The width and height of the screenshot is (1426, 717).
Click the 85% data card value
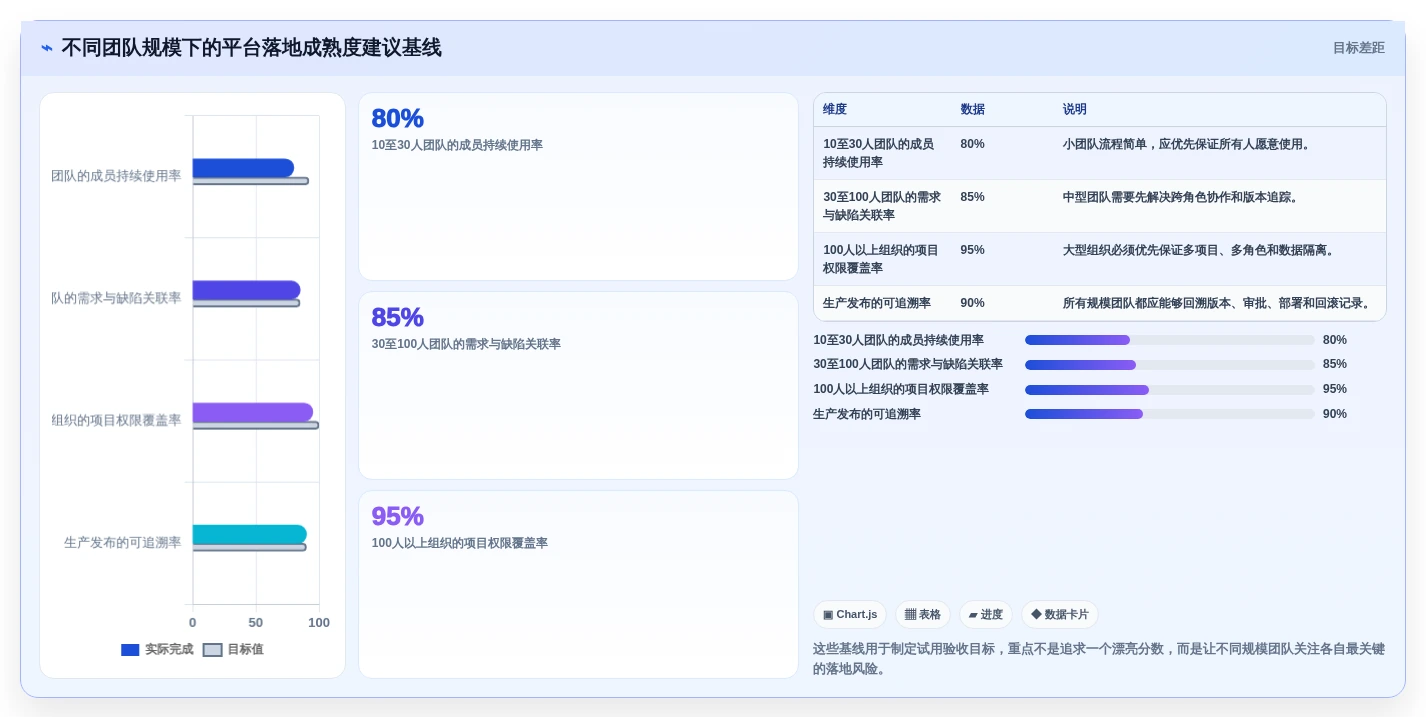pyautogui.click(x=397, y=317)
